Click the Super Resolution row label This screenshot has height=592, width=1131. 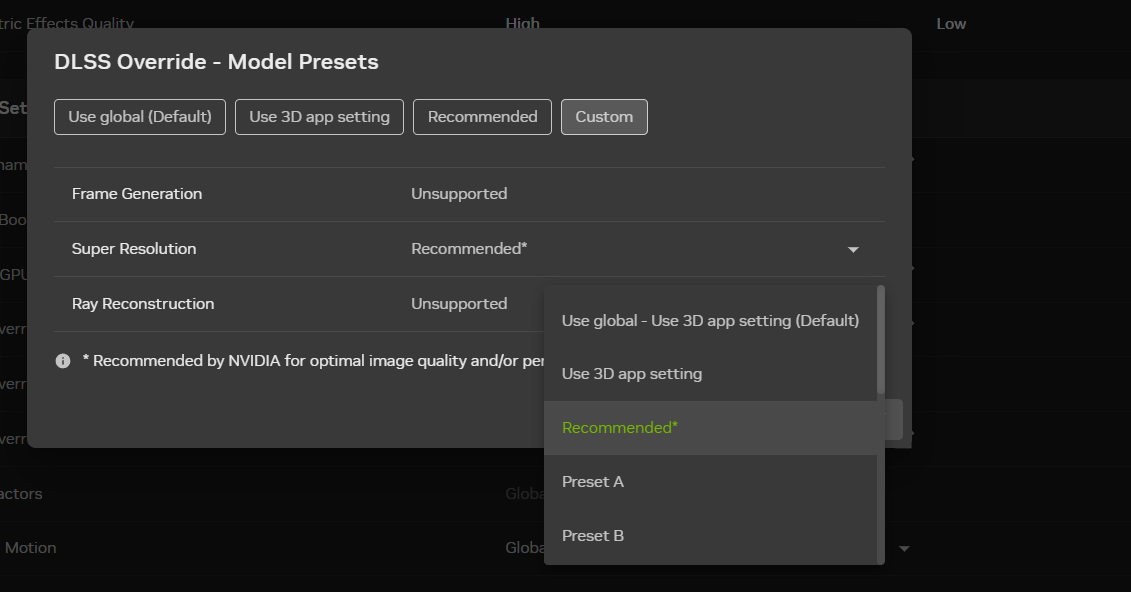point(134,249)
